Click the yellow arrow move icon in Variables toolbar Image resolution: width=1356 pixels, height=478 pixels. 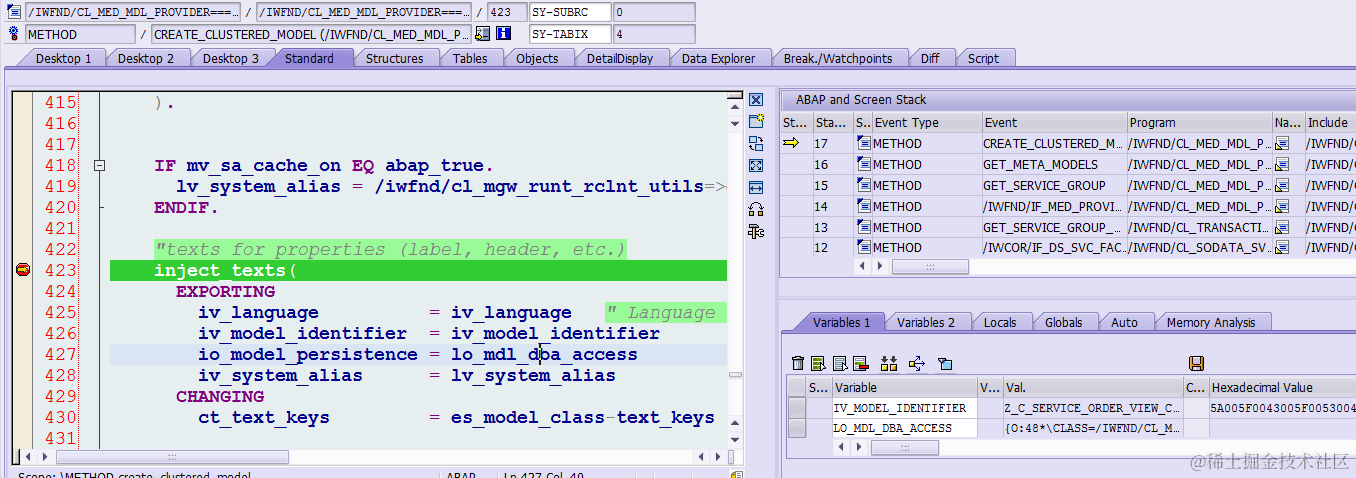tap(917, 363)
